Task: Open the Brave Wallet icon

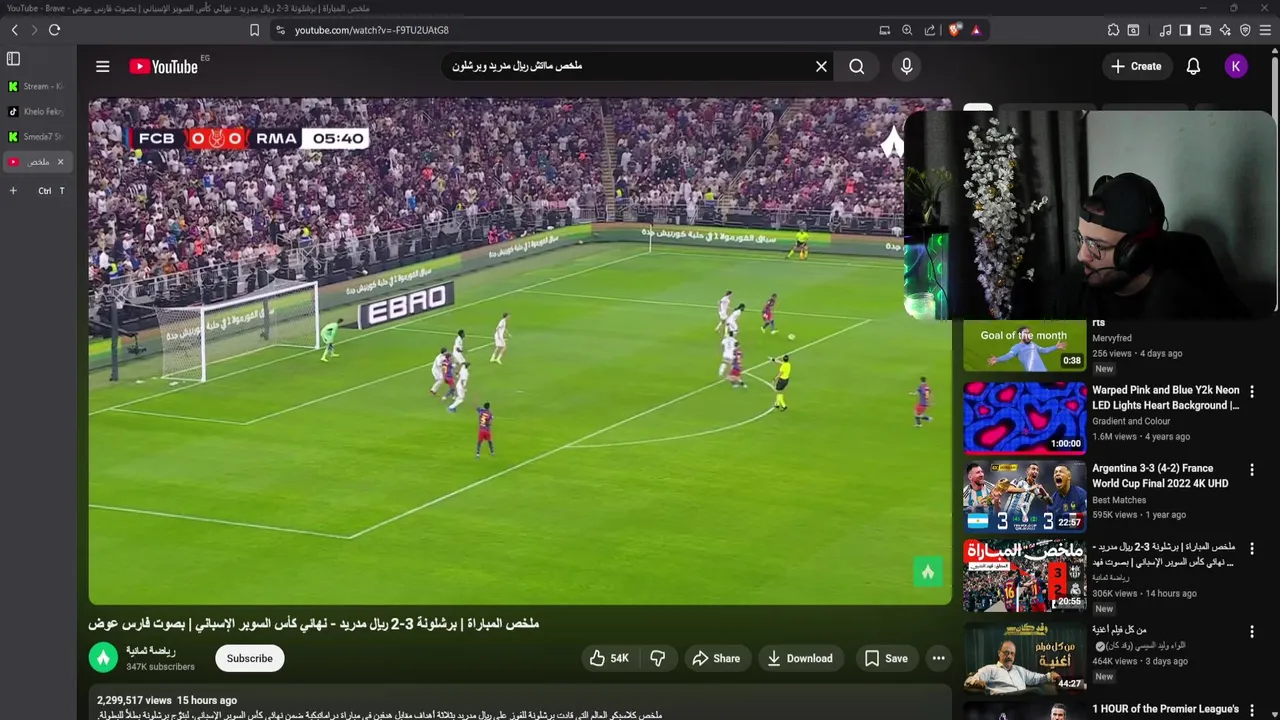Action: pyautogui.click(x=1205, y=30)
